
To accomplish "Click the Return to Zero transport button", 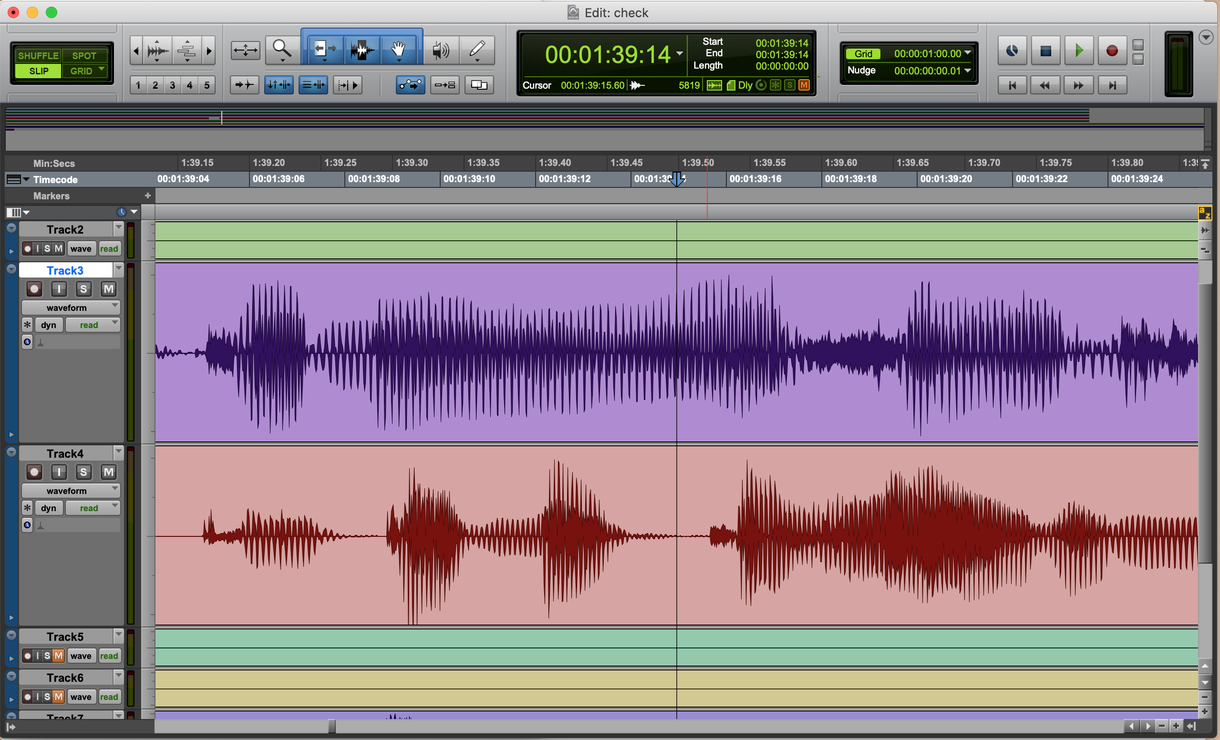I will 1012,86.
